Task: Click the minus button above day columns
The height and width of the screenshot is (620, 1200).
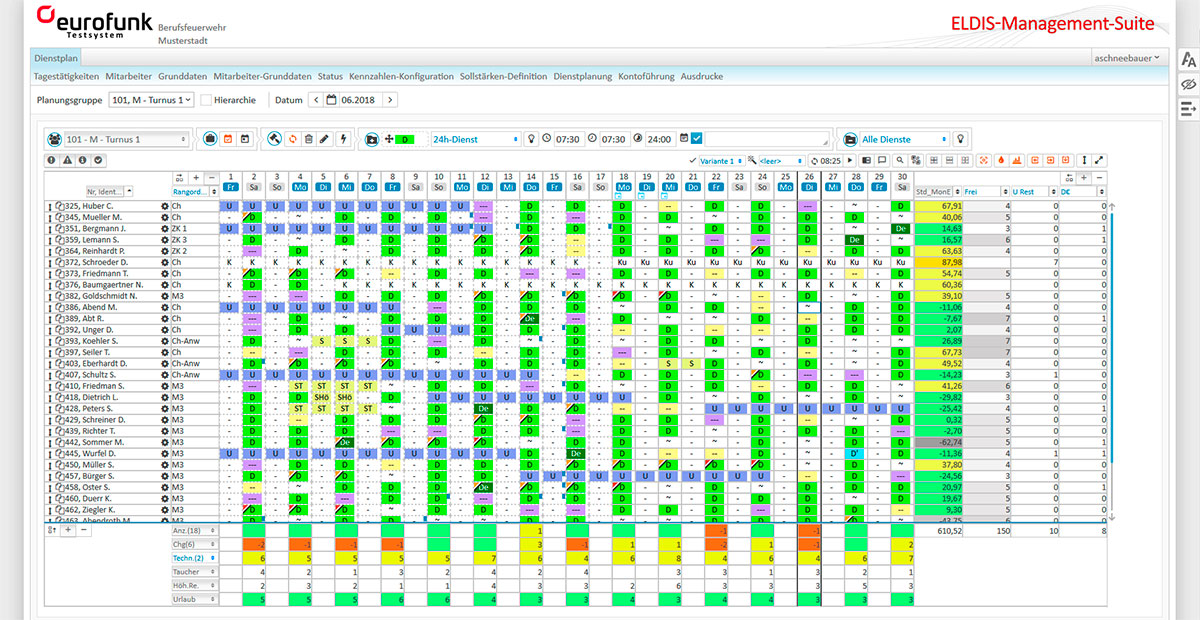Action: coord(211,177)
